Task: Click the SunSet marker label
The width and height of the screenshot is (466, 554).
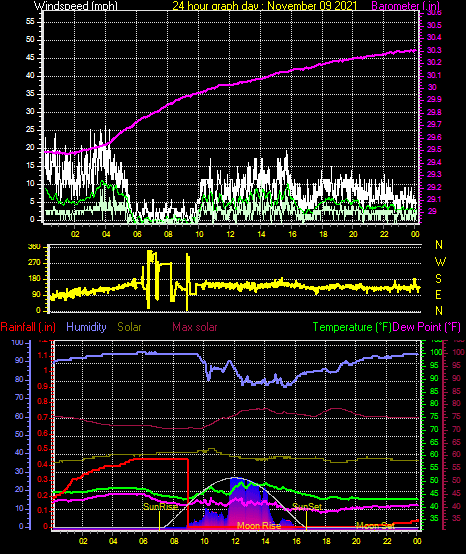Action: [307, 507]
